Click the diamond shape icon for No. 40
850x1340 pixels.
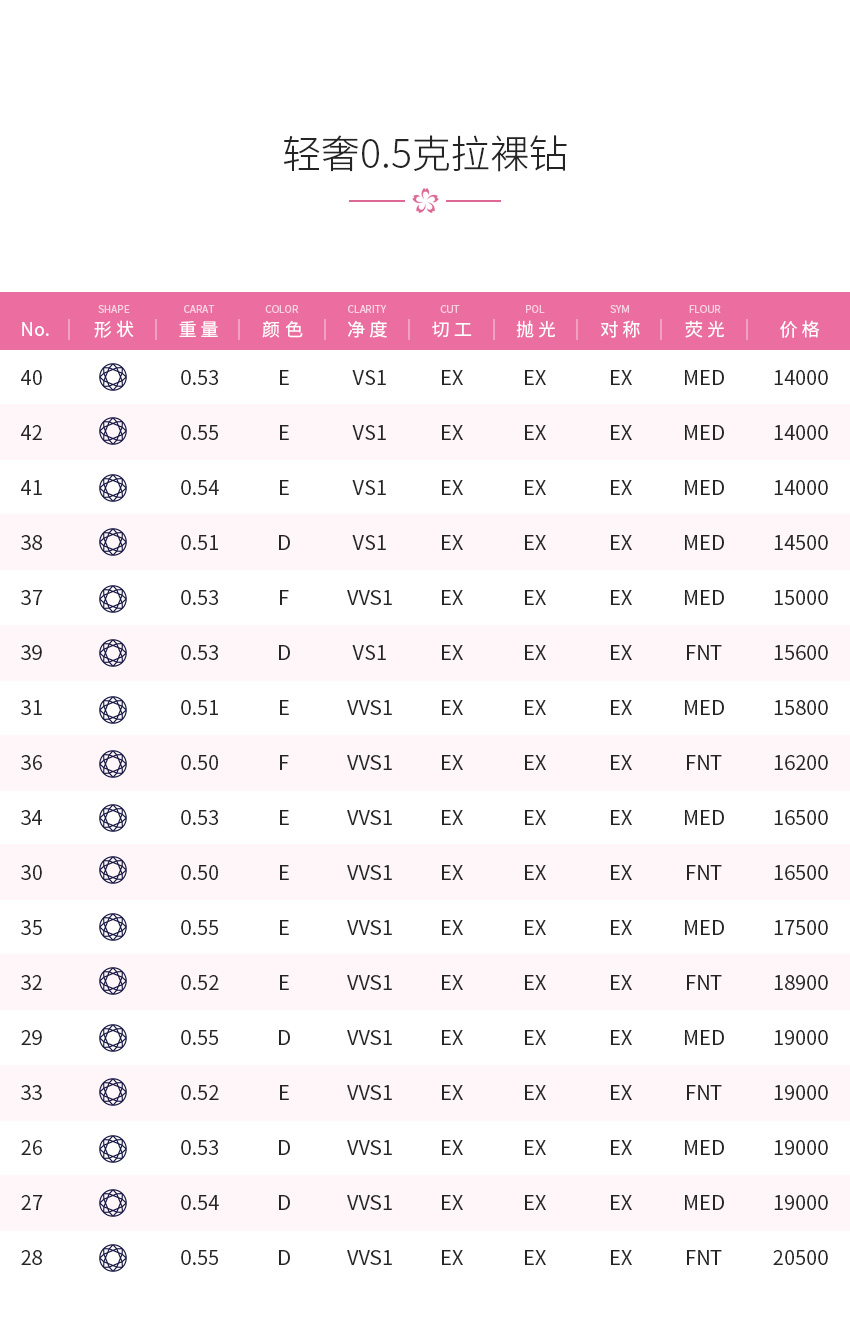pos(113,377)
